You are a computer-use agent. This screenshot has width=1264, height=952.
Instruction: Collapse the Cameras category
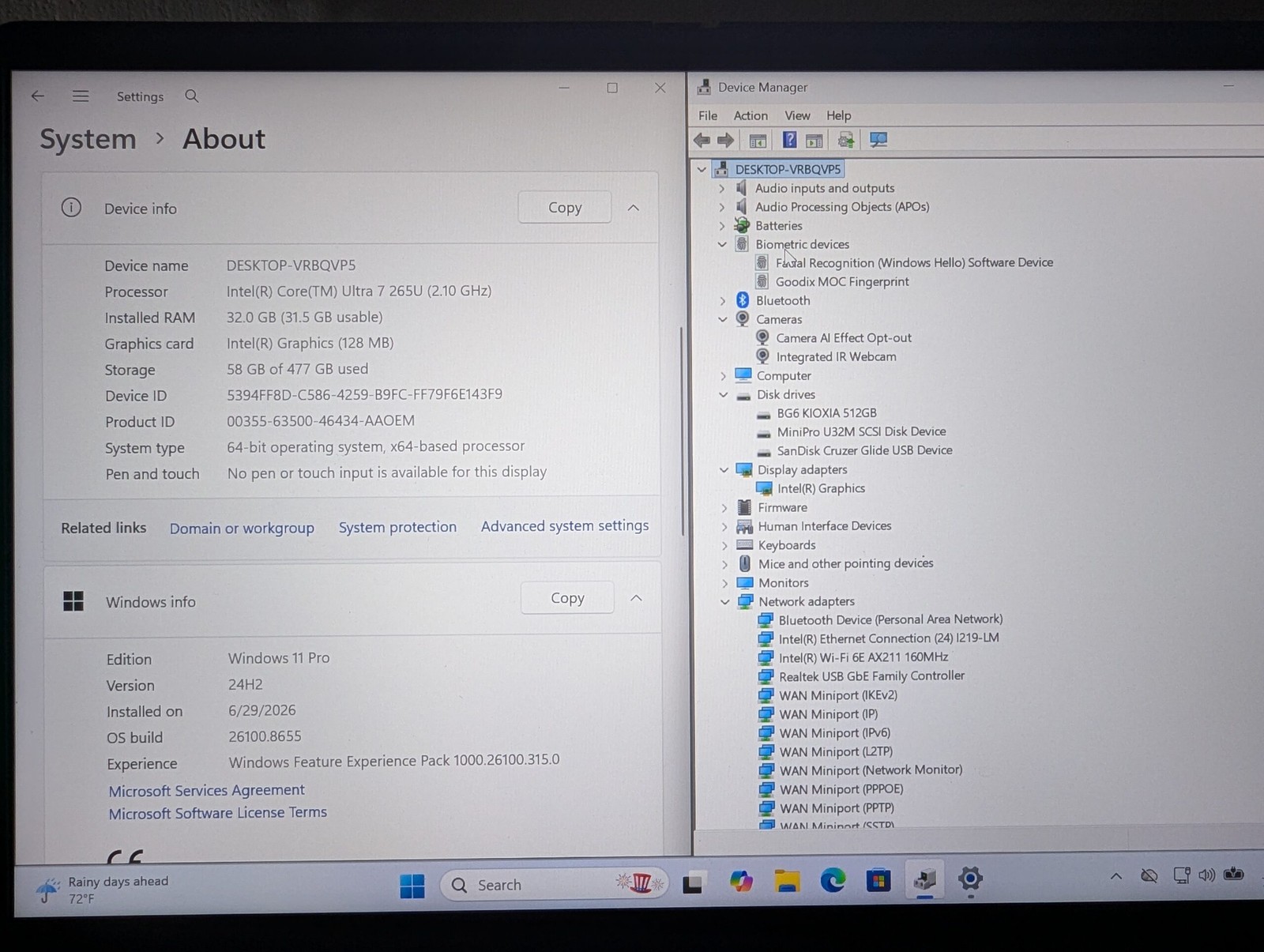click(722, 320)
